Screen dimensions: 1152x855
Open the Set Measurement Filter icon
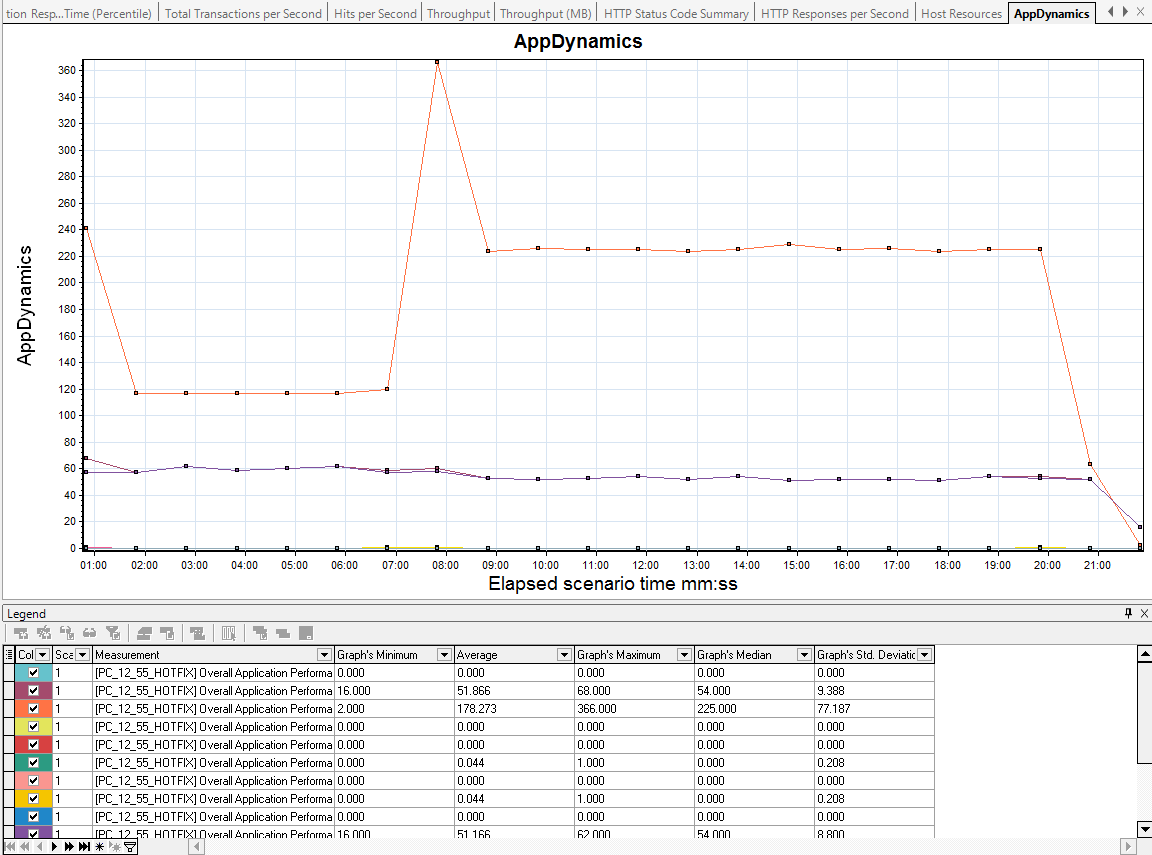tap(114, 632)
